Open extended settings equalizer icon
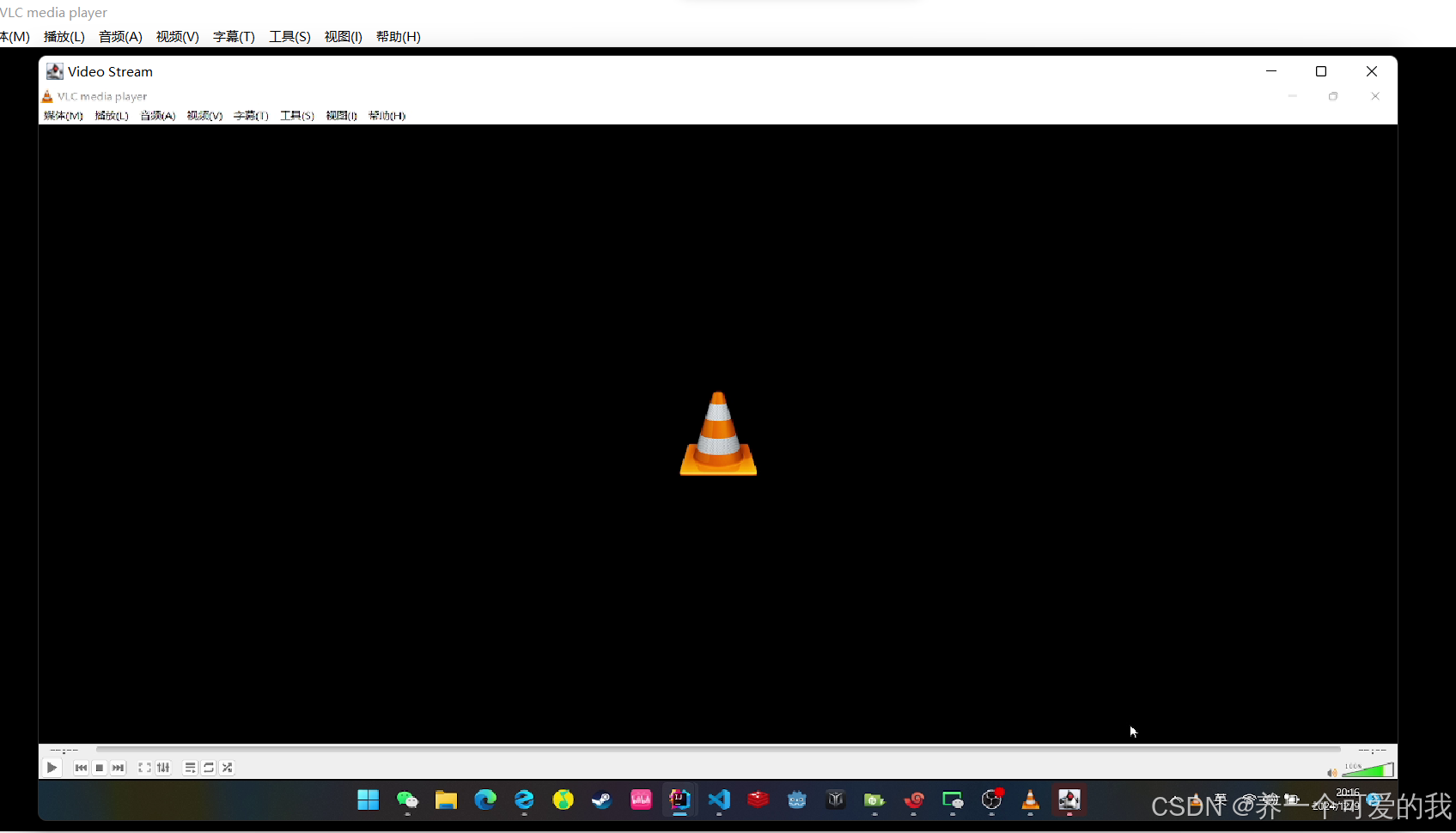1456x833 pixels. point(163,768)
